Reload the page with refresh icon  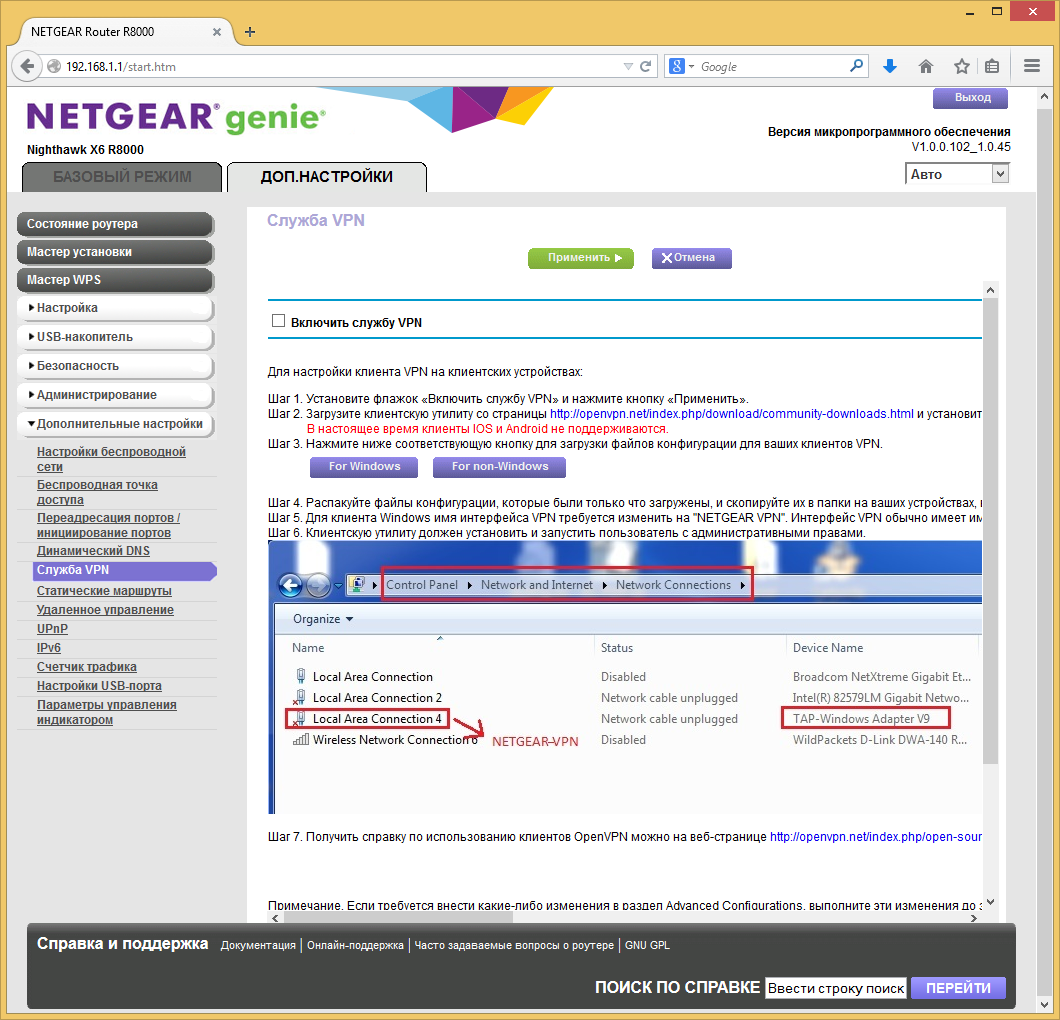(646, 66)
